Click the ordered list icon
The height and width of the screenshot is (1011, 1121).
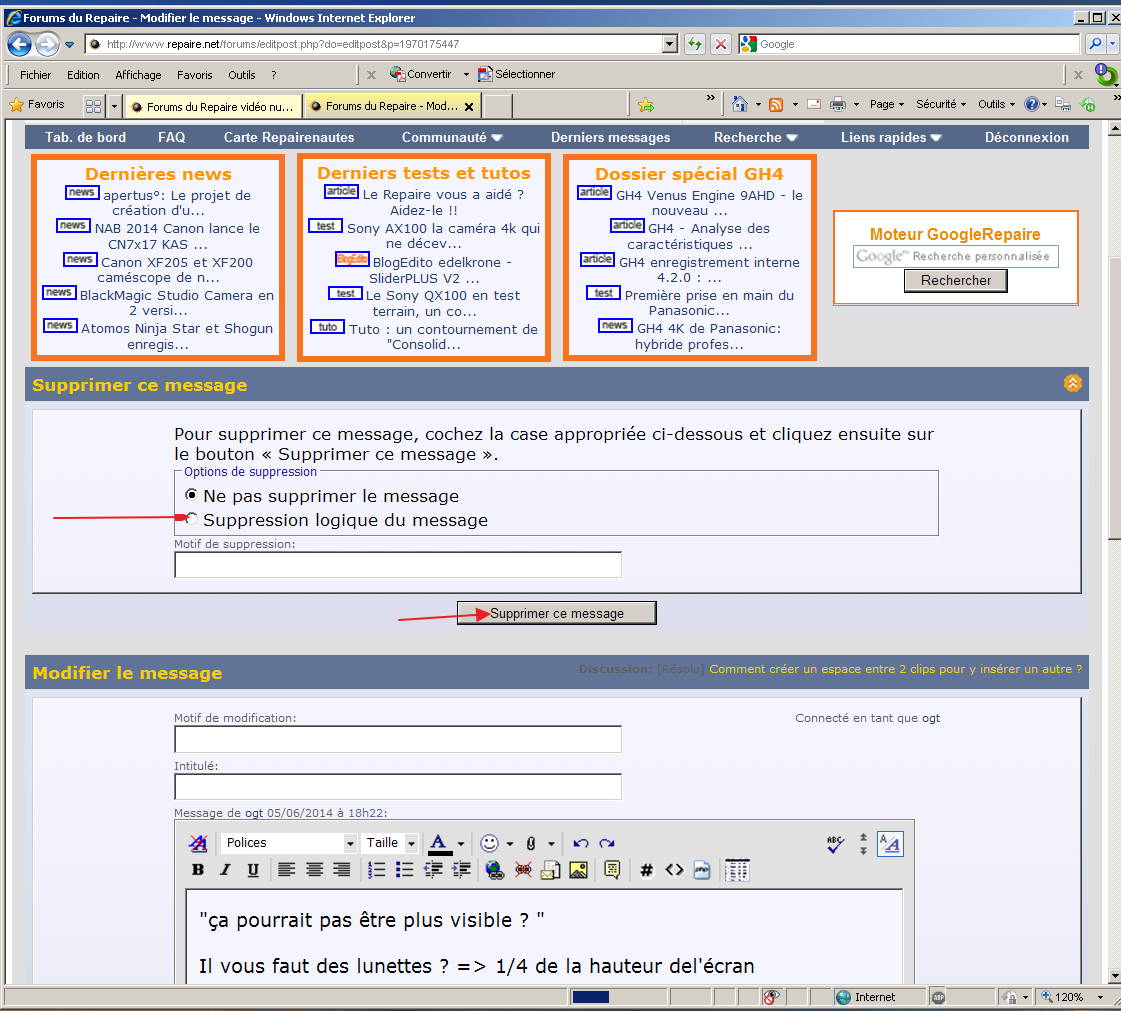click(377, 870)
